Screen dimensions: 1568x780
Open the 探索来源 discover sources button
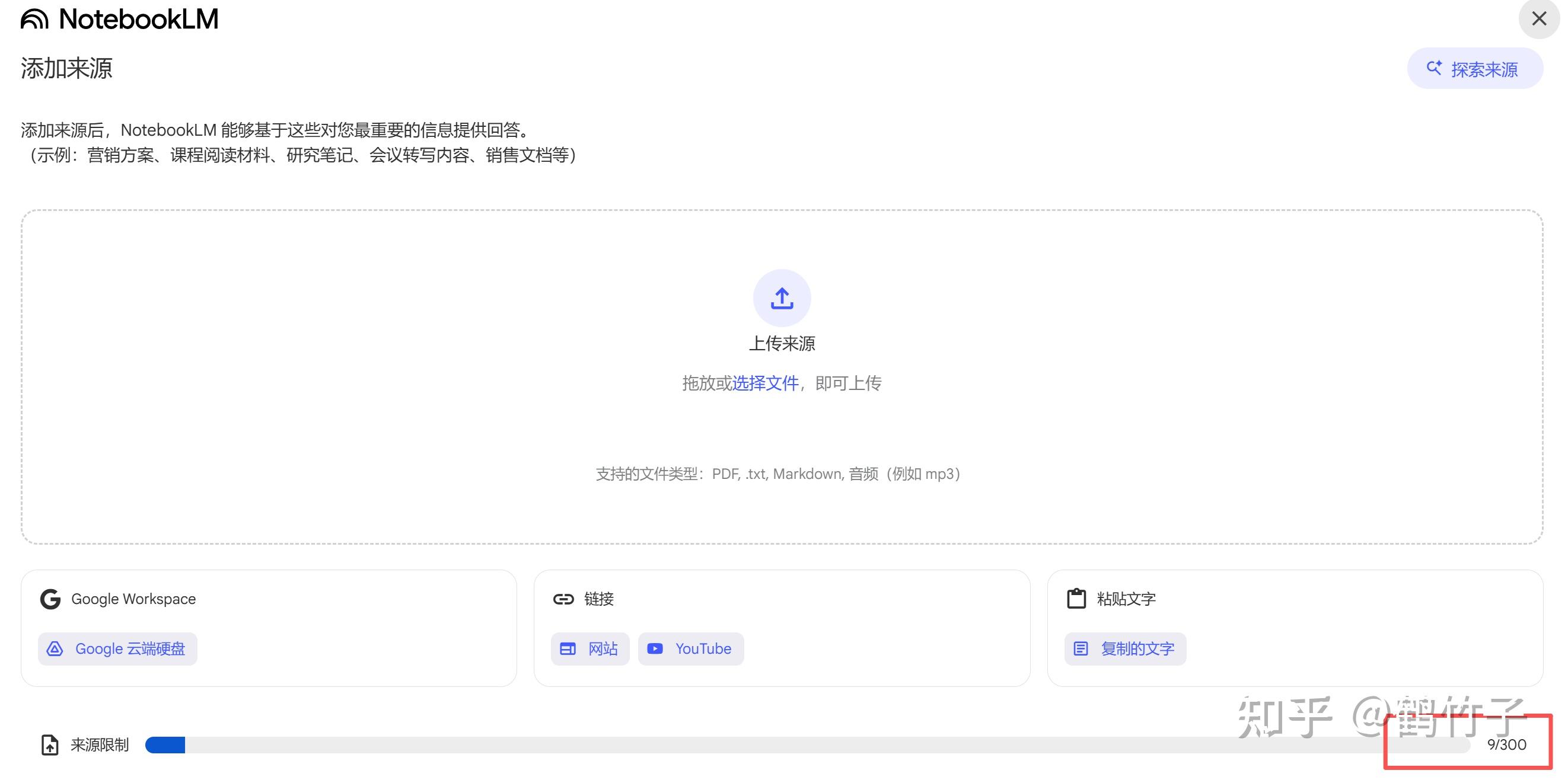(1475, 69)
